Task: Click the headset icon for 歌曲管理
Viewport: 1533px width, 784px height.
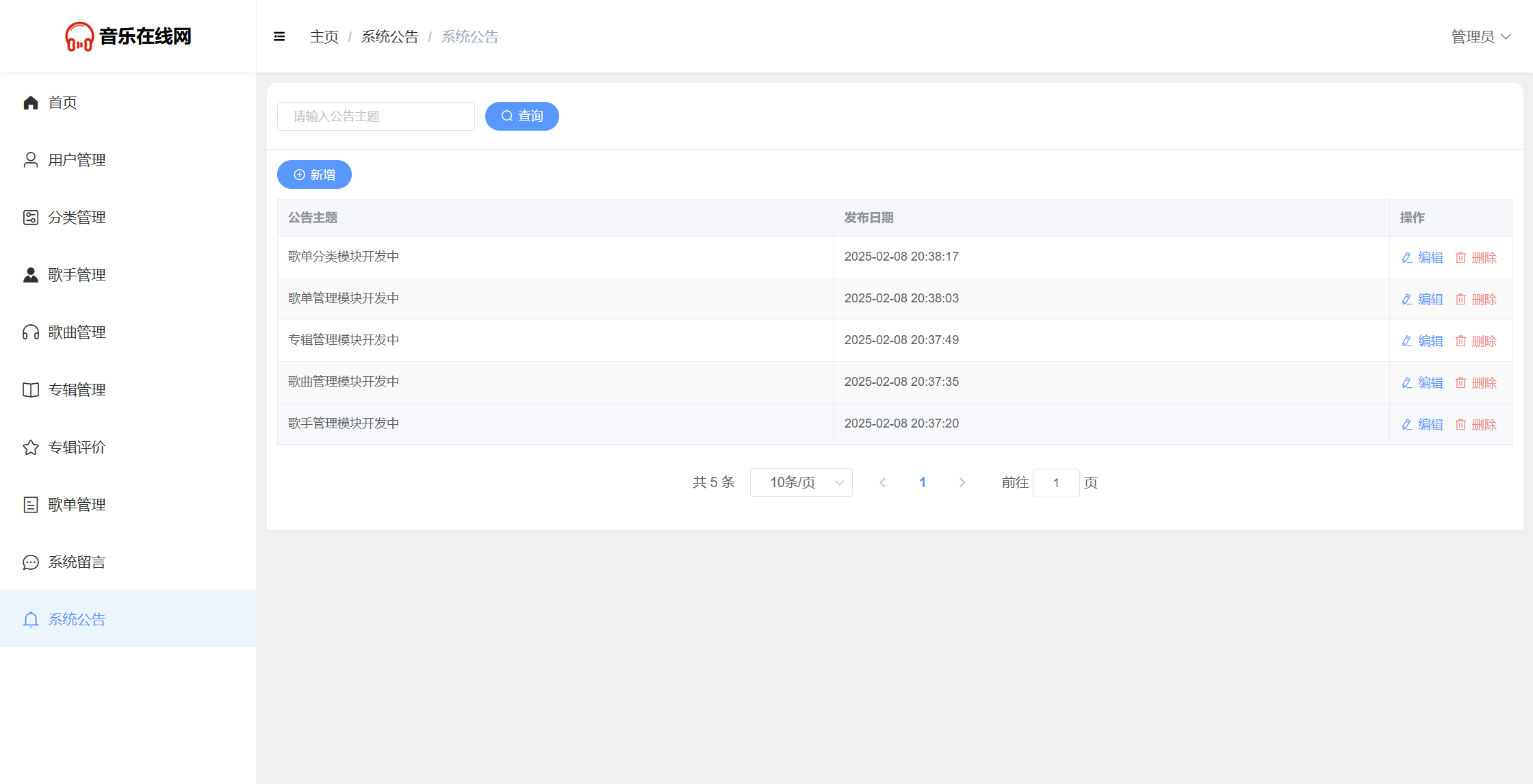Action: (x=31, y=332)
